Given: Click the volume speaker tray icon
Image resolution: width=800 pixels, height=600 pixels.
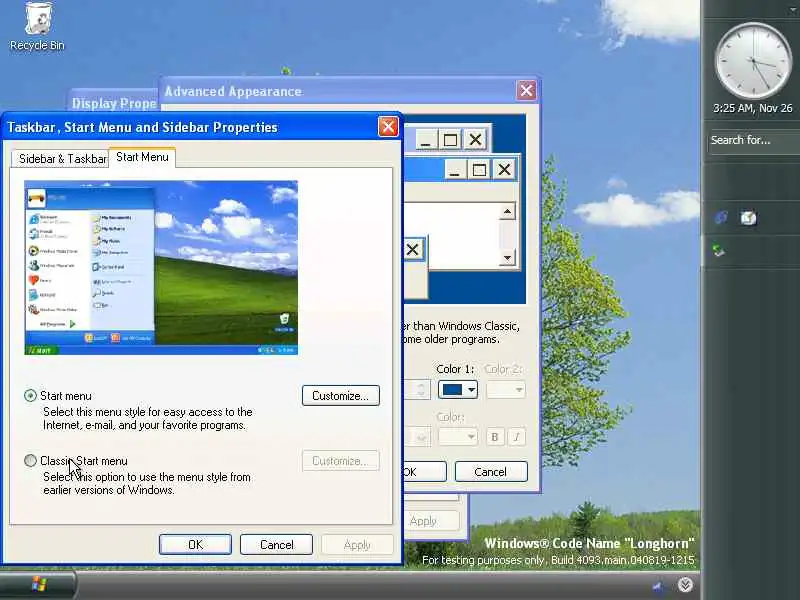Looking at the screenshot, I should pyautogui.click(x=658, y=586).
